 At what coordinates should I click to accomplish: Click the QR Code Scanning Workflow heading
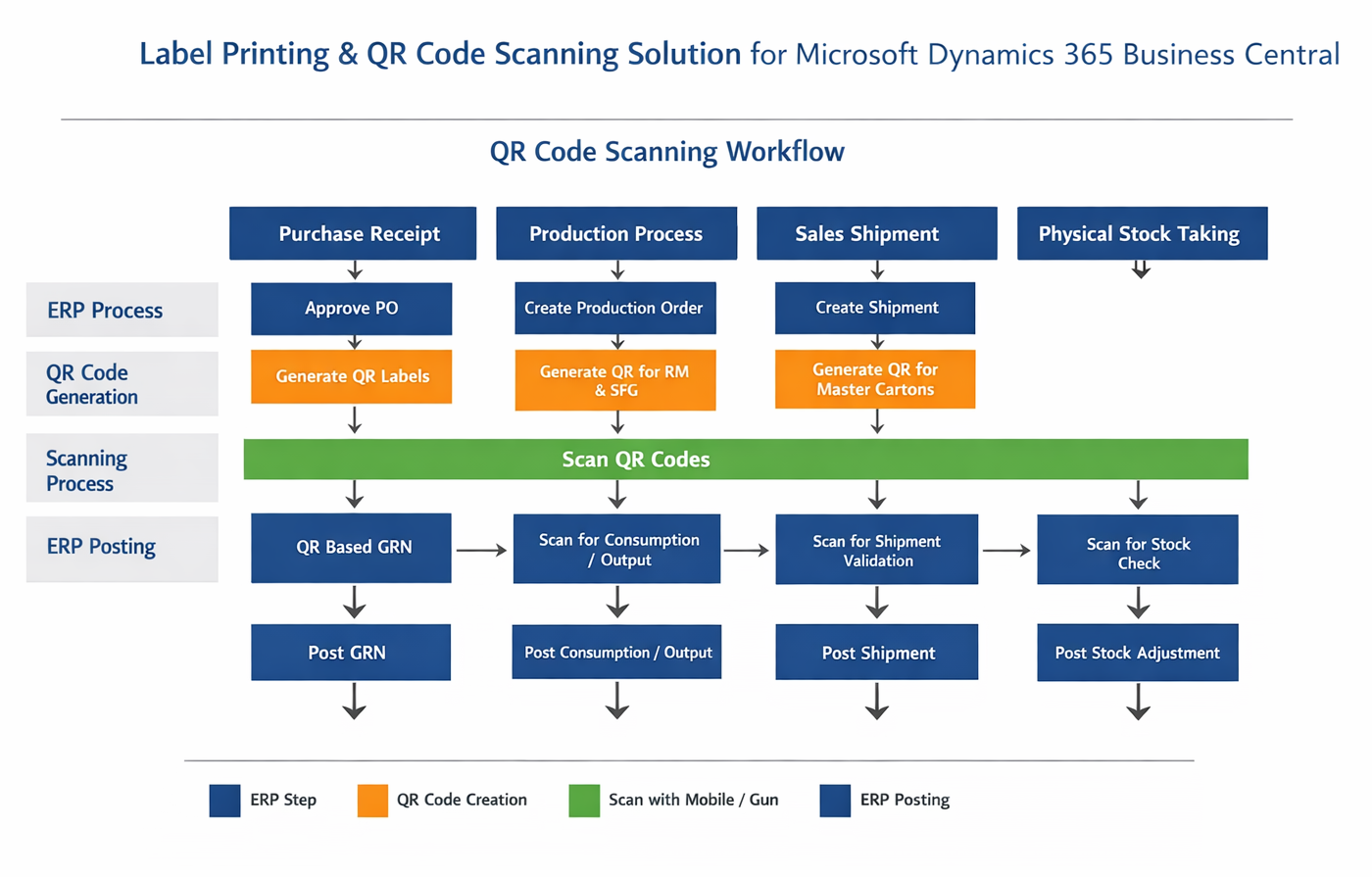click(667, 152)
